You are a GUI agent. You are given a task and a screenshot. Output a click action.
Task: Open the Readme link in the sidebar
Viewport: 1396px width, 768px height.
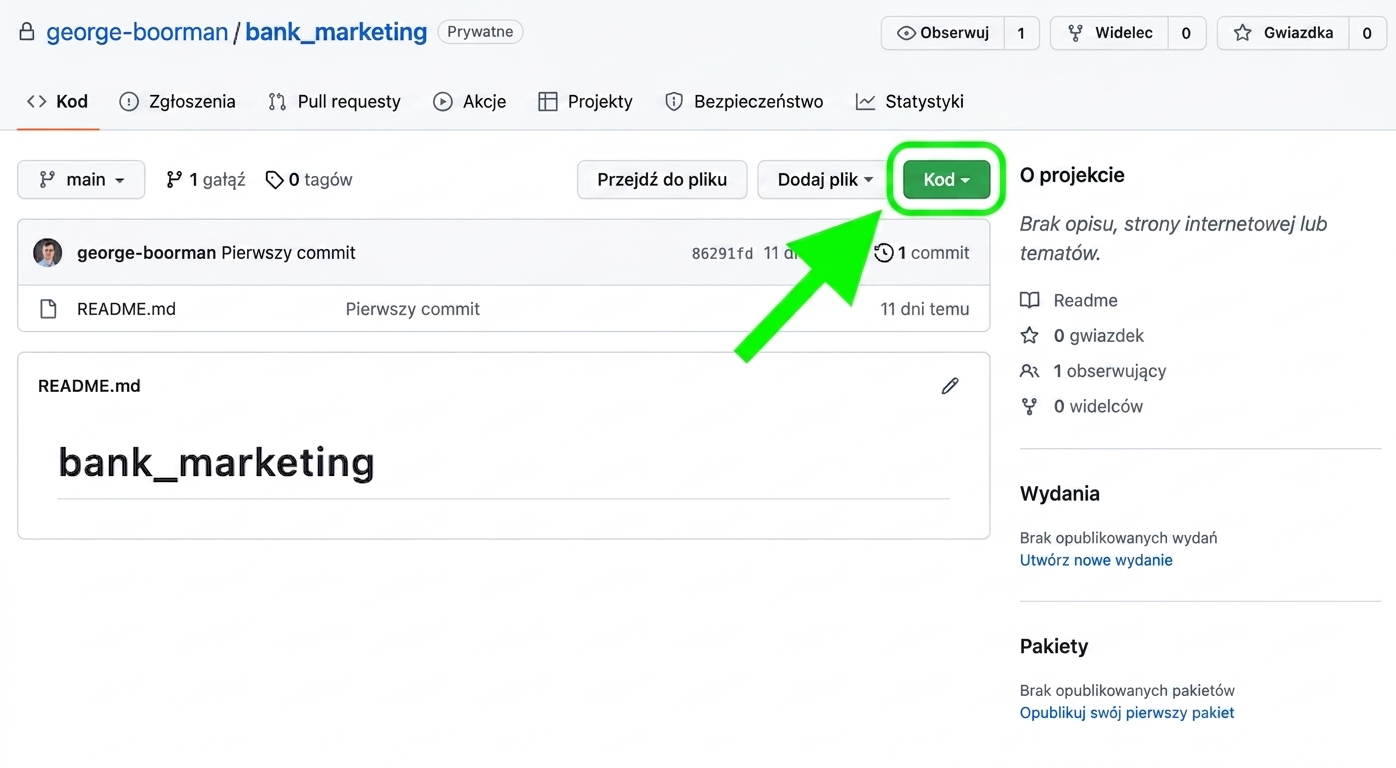point(1069,300)
